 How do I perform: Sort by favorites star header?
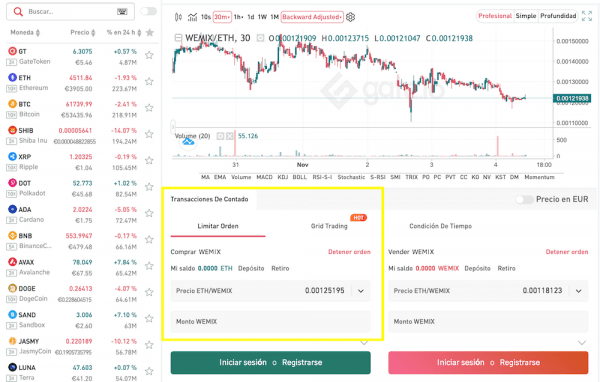tap(150, 33)
